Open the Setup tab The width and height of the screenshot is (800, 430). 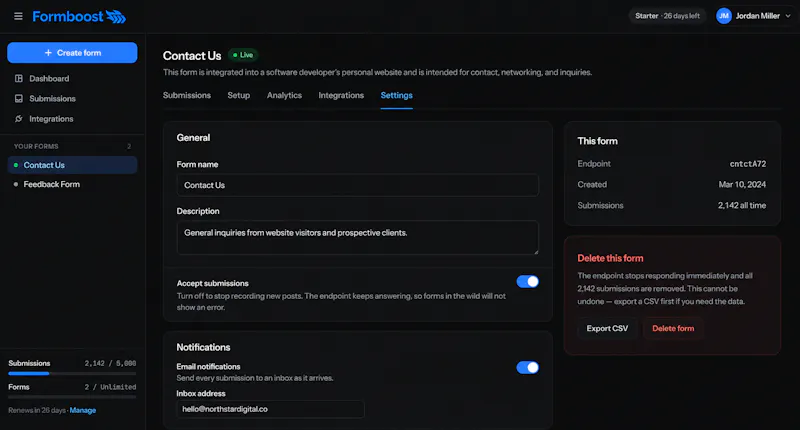click(x=239, y=95)
